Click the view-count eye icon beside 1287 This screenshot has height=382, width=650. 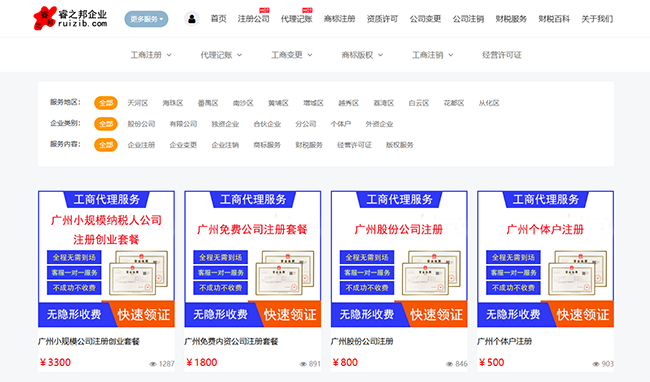click(x=153, y=364)
